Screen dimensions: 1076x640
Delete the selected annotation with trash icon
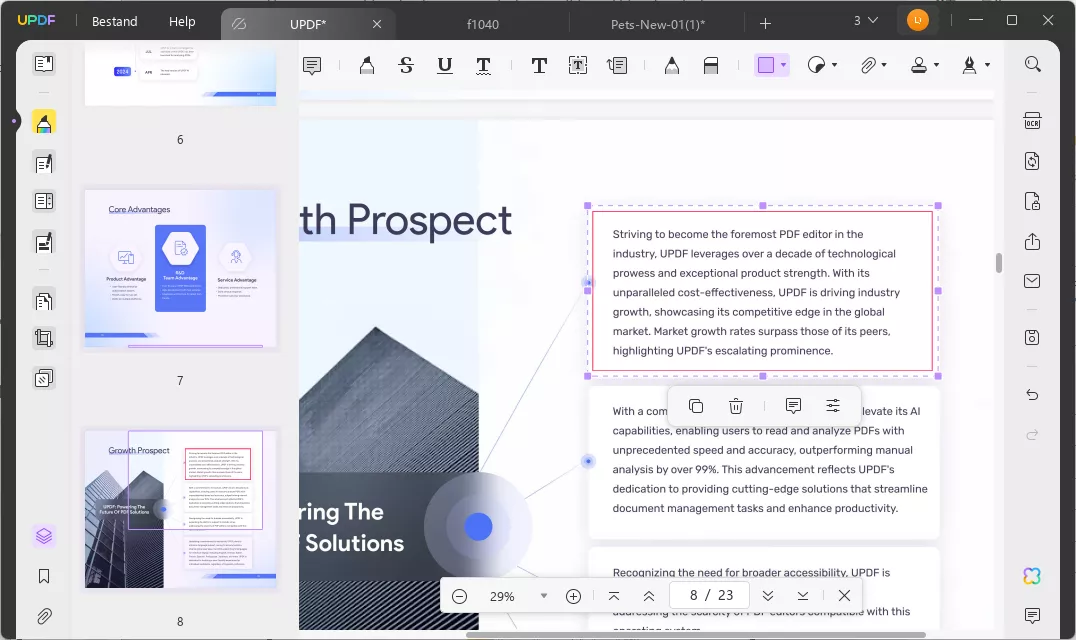(x=736, y=406)
